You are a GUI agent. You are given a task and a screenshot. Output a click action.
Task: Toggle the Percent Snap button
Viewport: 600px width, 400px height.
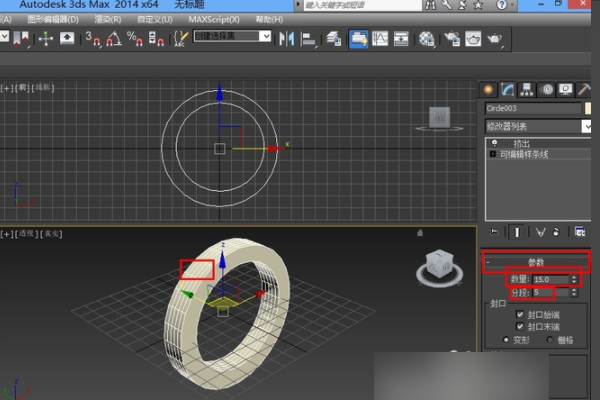point(135,39)
